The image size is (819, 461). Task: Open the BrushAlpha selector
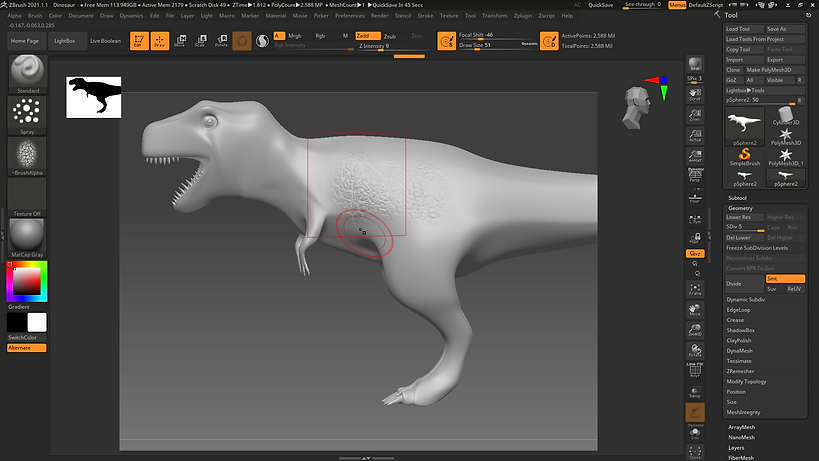coord(27,156)
